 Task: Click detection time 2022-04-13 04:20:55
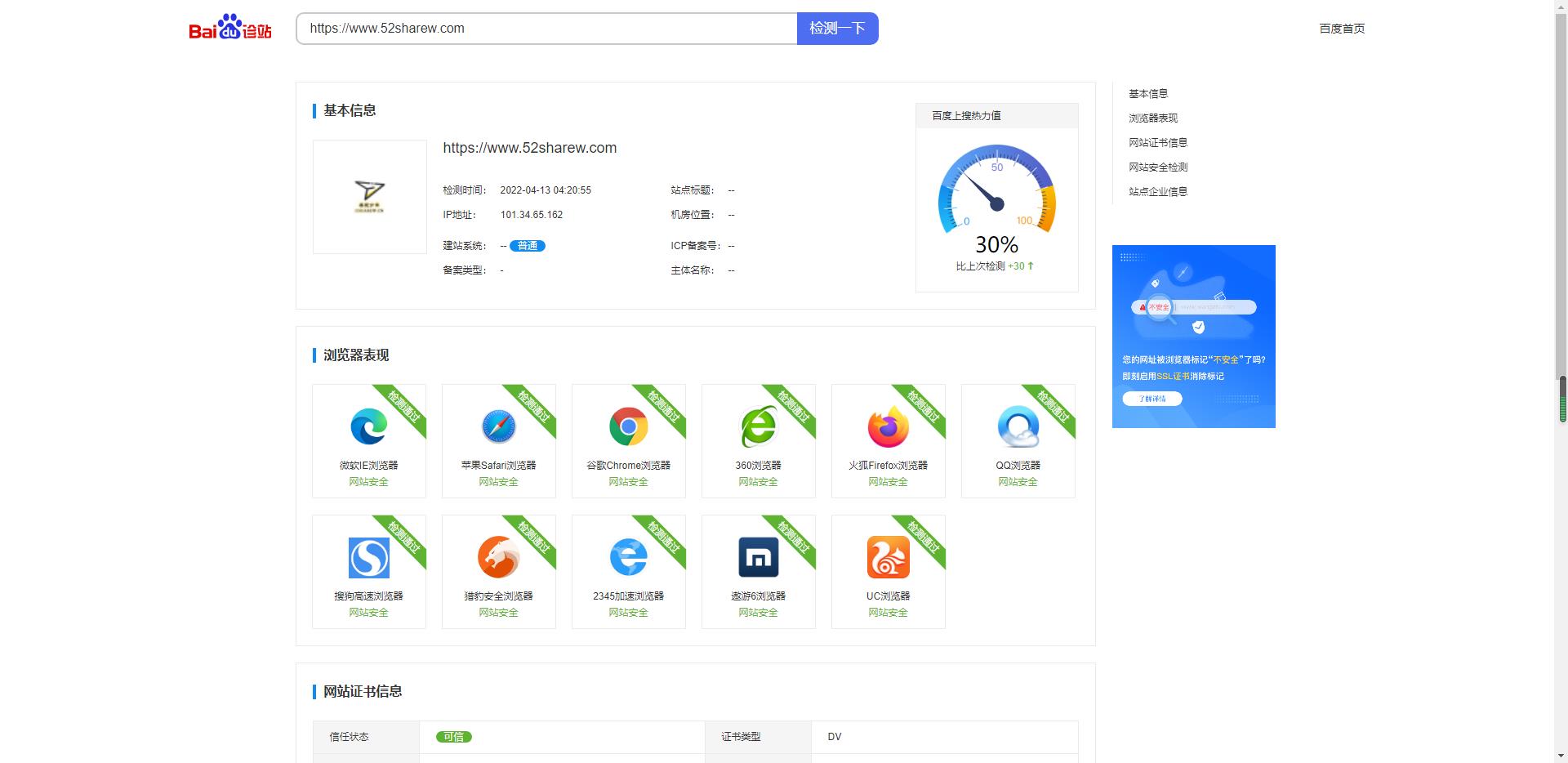point(546,190)
